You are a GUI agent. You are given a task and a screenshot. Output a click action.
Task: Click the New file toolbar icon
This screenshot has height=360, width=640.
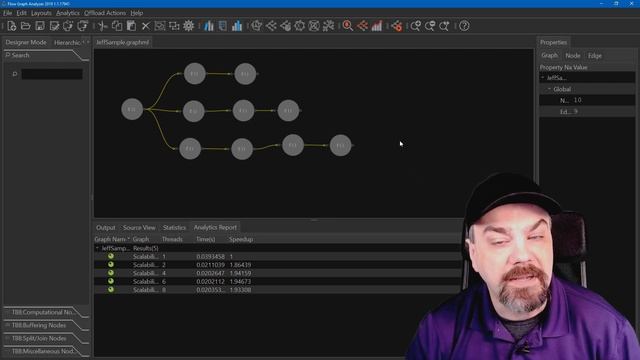pyautogui.click(x=11, y=26)
